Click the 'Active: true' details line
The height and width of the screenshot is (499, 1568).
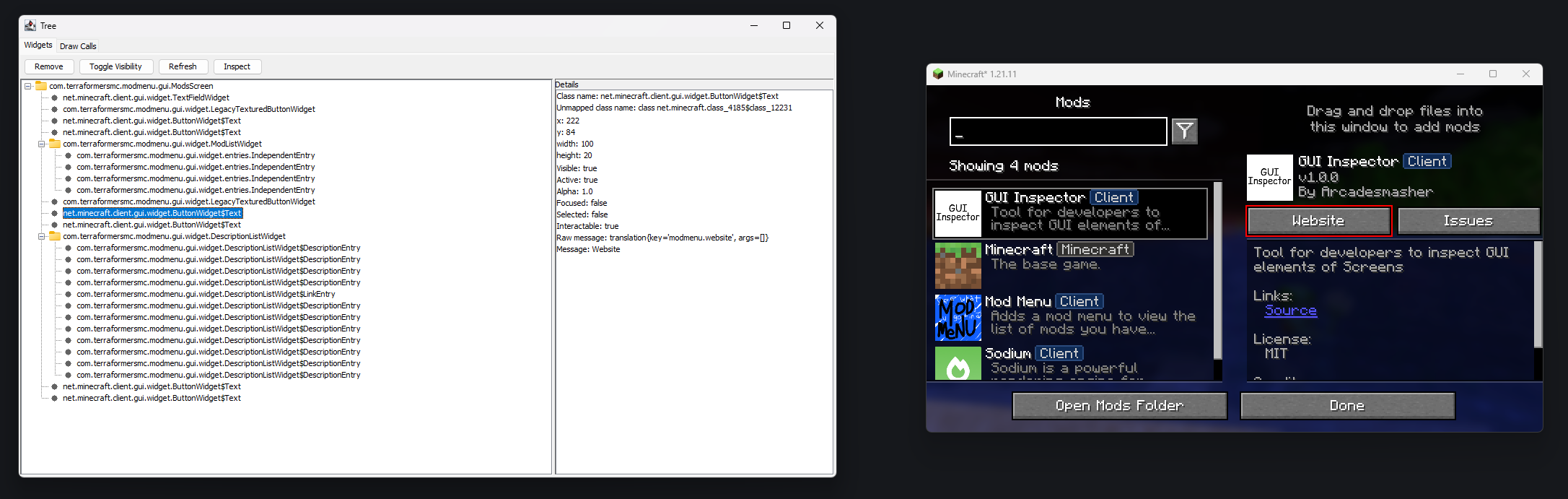[x=577, y=180]
